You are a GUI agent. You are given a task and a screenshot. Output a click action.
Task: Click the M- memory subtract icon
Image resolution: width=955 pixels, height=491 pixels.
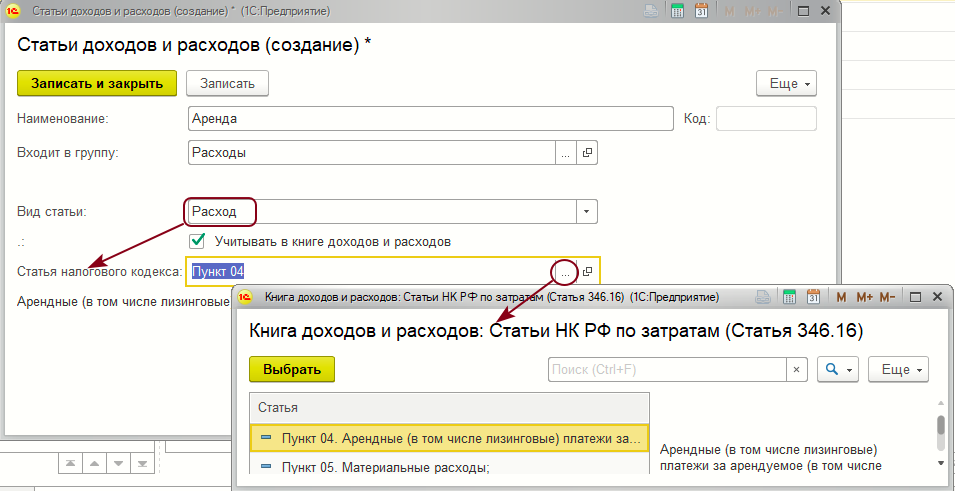click(889, 297)
